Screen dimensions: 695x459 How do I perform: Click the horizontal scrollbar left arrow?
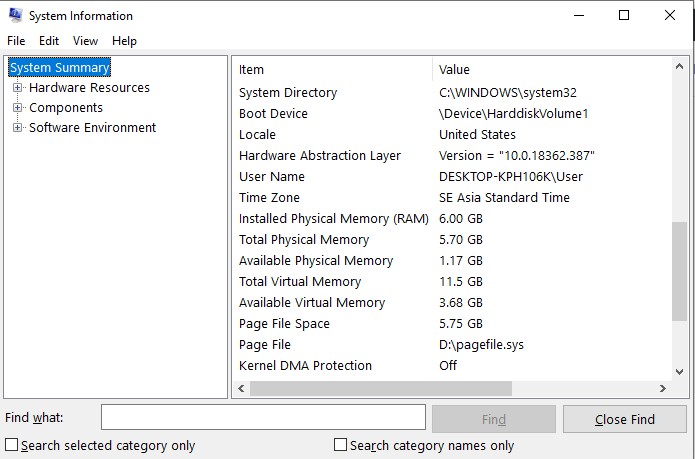click(241, 389)
